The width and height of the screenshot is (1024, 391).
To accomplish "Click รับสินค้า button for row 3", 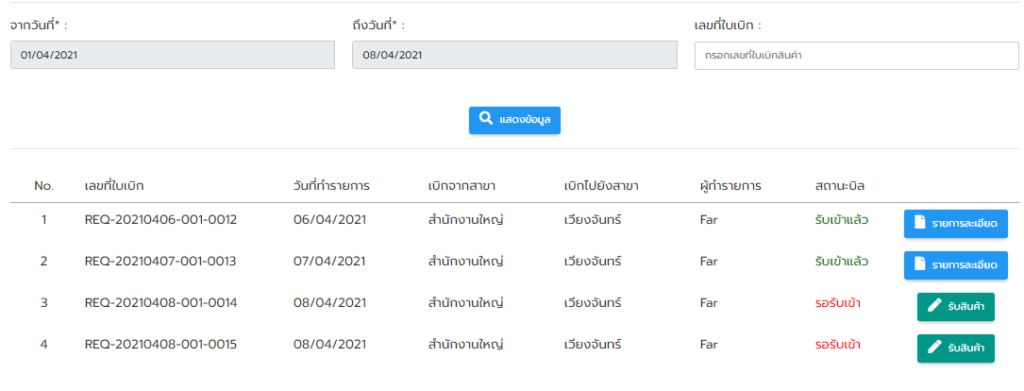I will [955, 307].
